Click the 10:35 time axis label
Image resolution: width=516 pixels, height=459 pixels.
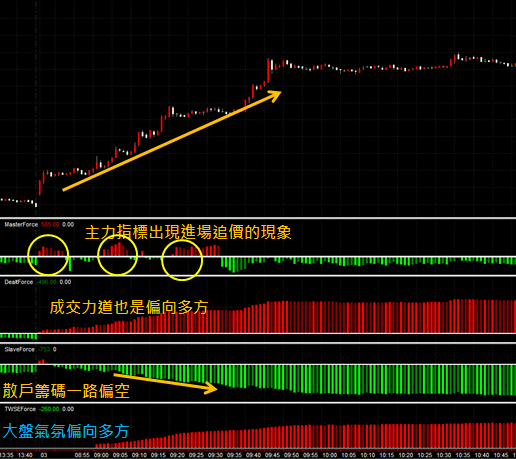[462, 455]
